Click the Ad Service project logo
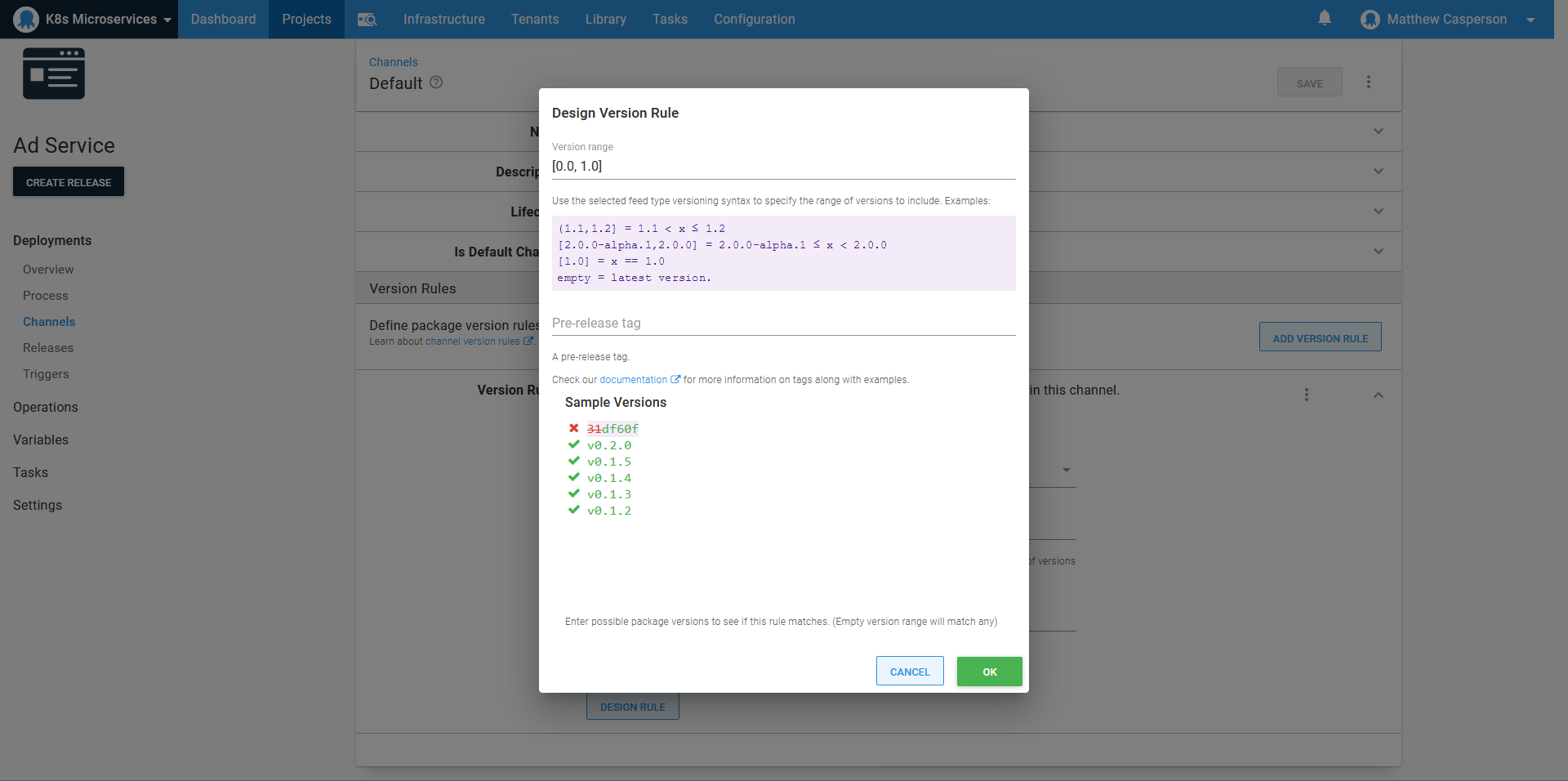 (53, 73)
